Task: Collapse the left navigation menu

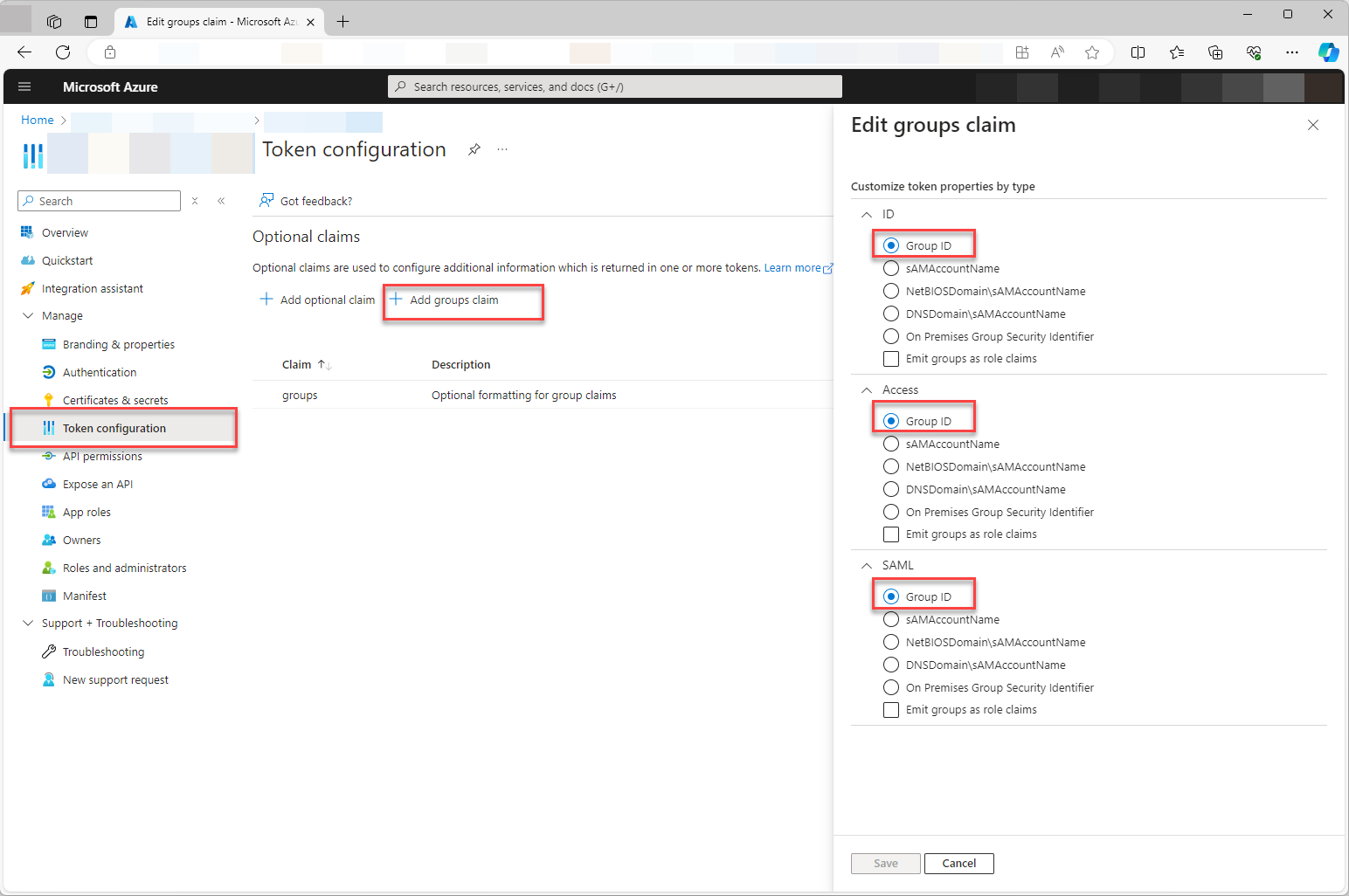Action: (x=221, y=201)
